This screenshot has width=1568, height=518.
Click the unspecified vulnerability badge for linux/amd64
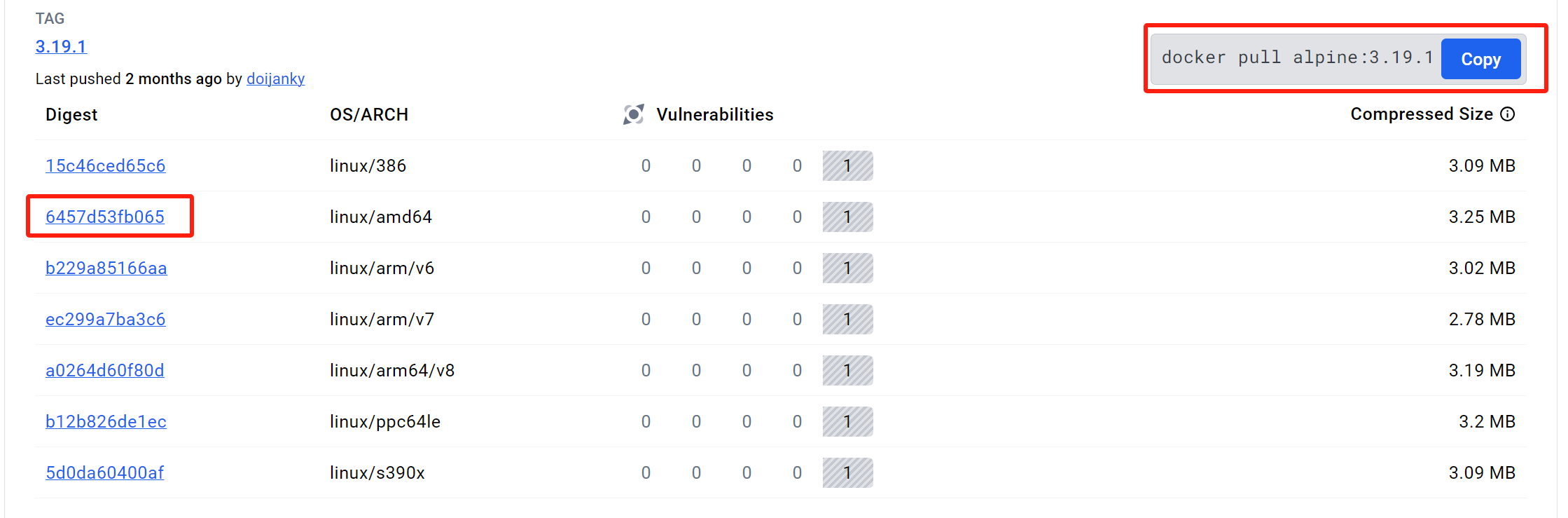coord(847,217)
